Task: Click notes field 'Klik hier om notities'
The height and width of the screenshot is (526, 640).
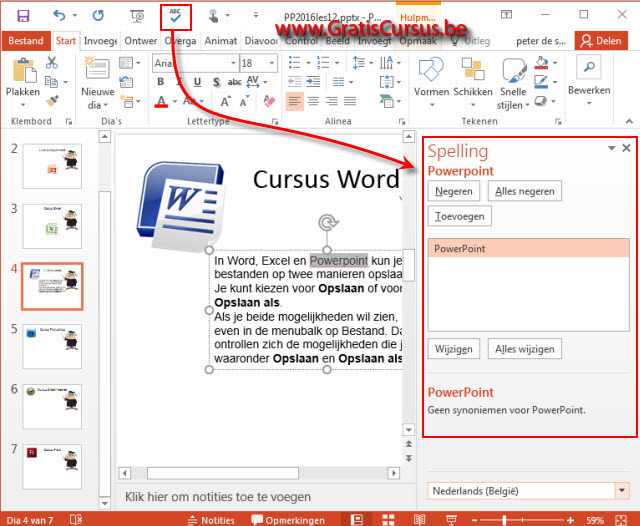Action: pyautogui.click(x=218, y=497)
